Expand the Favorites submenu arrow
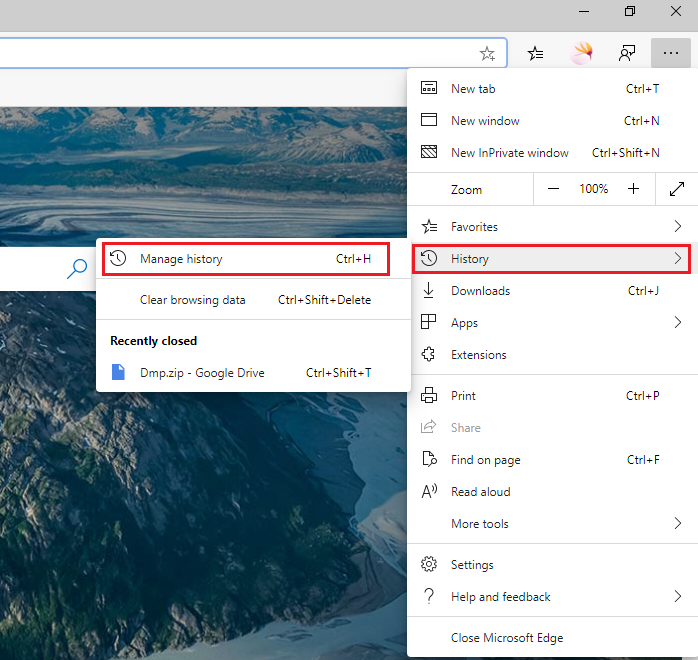The height and width of the screenshot is (660, 698). (678, 226)
